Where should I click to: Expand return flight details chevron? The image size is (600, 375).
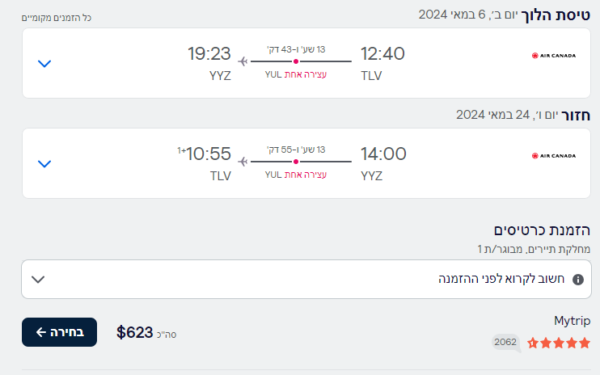(44, 164)
